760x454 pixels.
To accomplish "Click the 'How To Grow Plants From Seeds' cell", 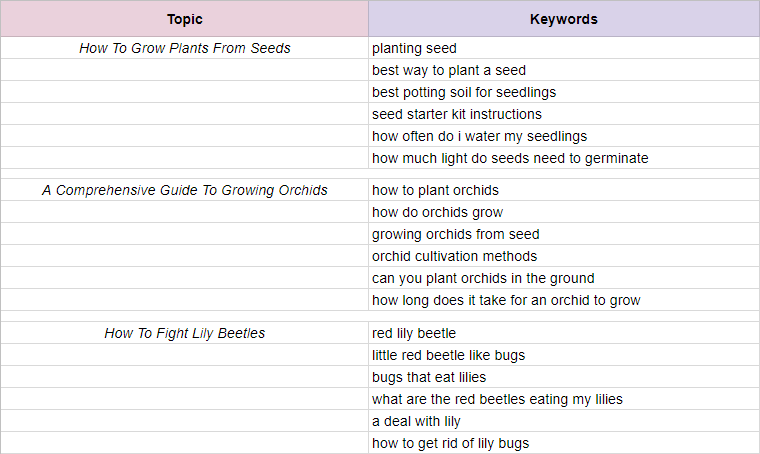I will click(x=184, y=48).
